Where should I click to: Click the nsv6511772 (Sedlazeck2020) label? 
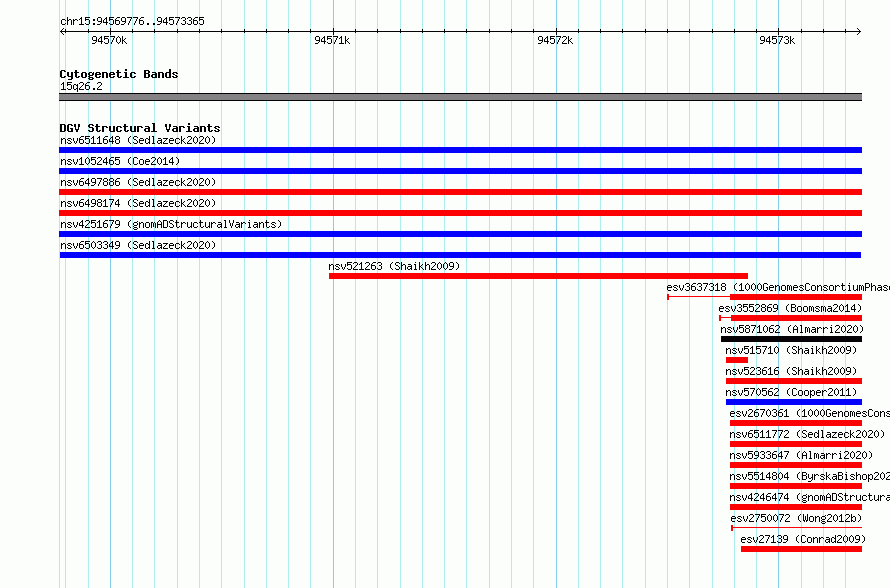pyautogui.click(x=807, y=434)
